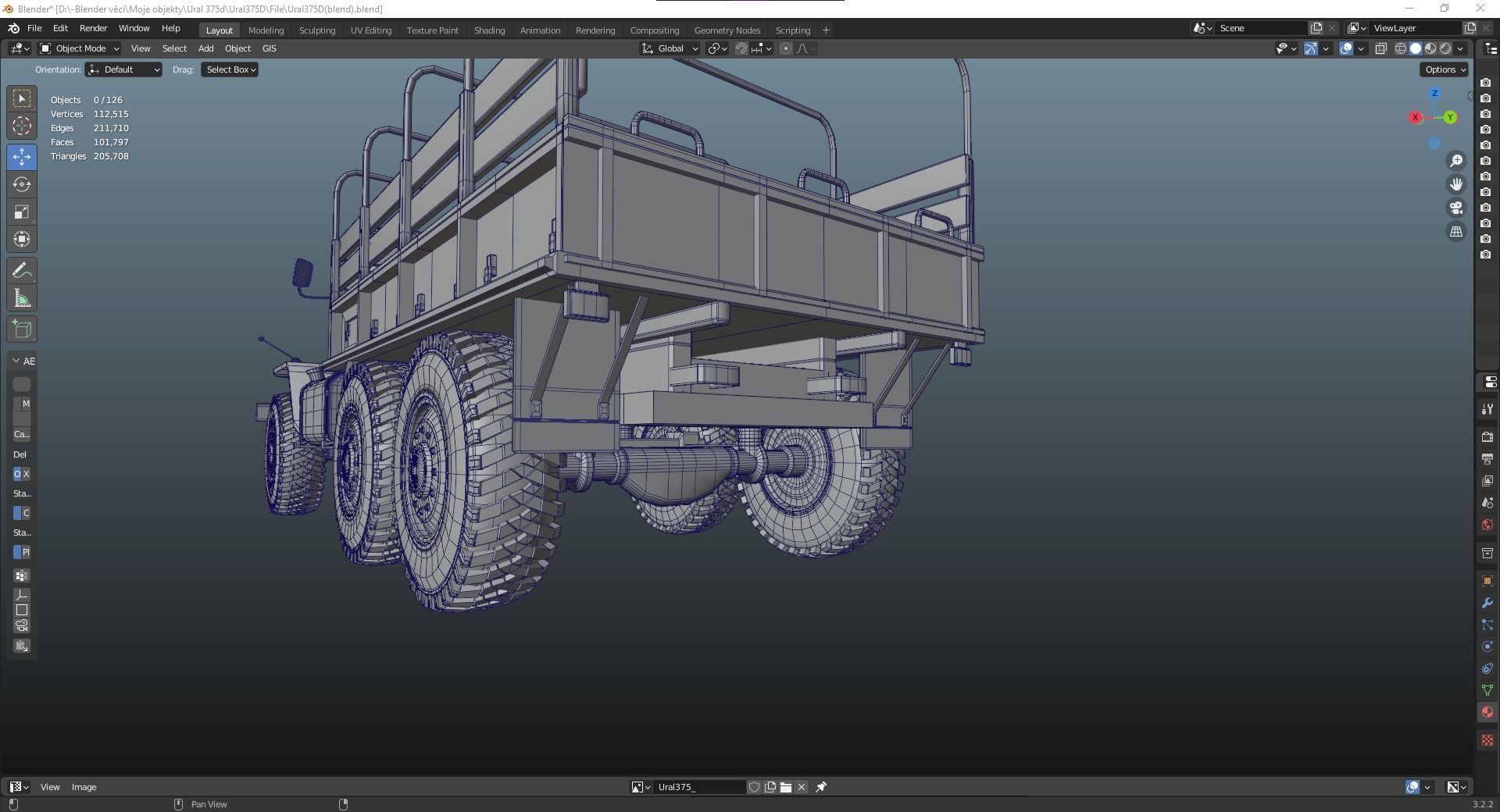Screen dimensions: 1500x812
Task: Switch to Wireframe viewport shading
Action: pyautogui.click(x=1401, y=48)
